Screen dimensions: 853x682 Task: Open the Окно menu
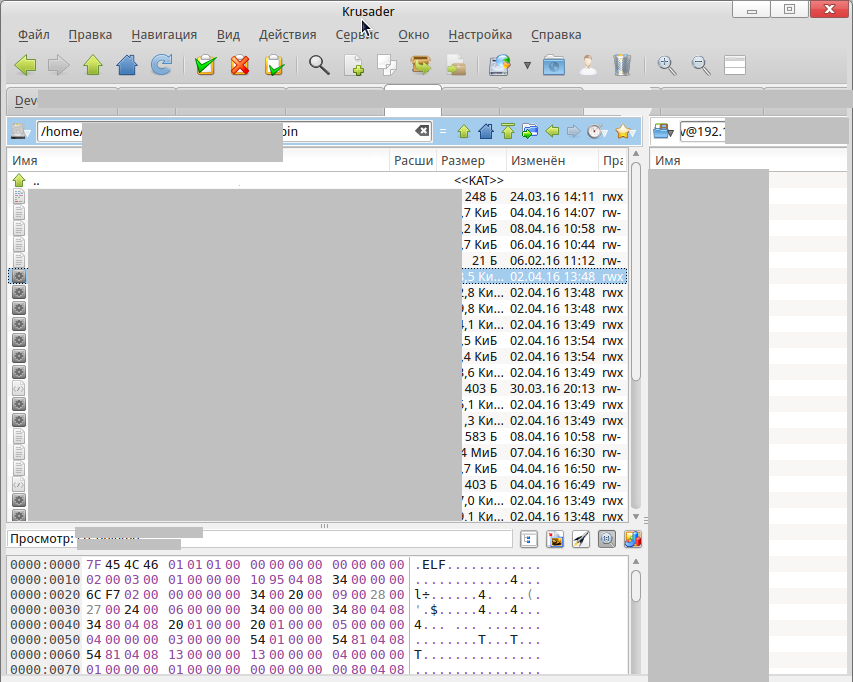tap(413, 35)
